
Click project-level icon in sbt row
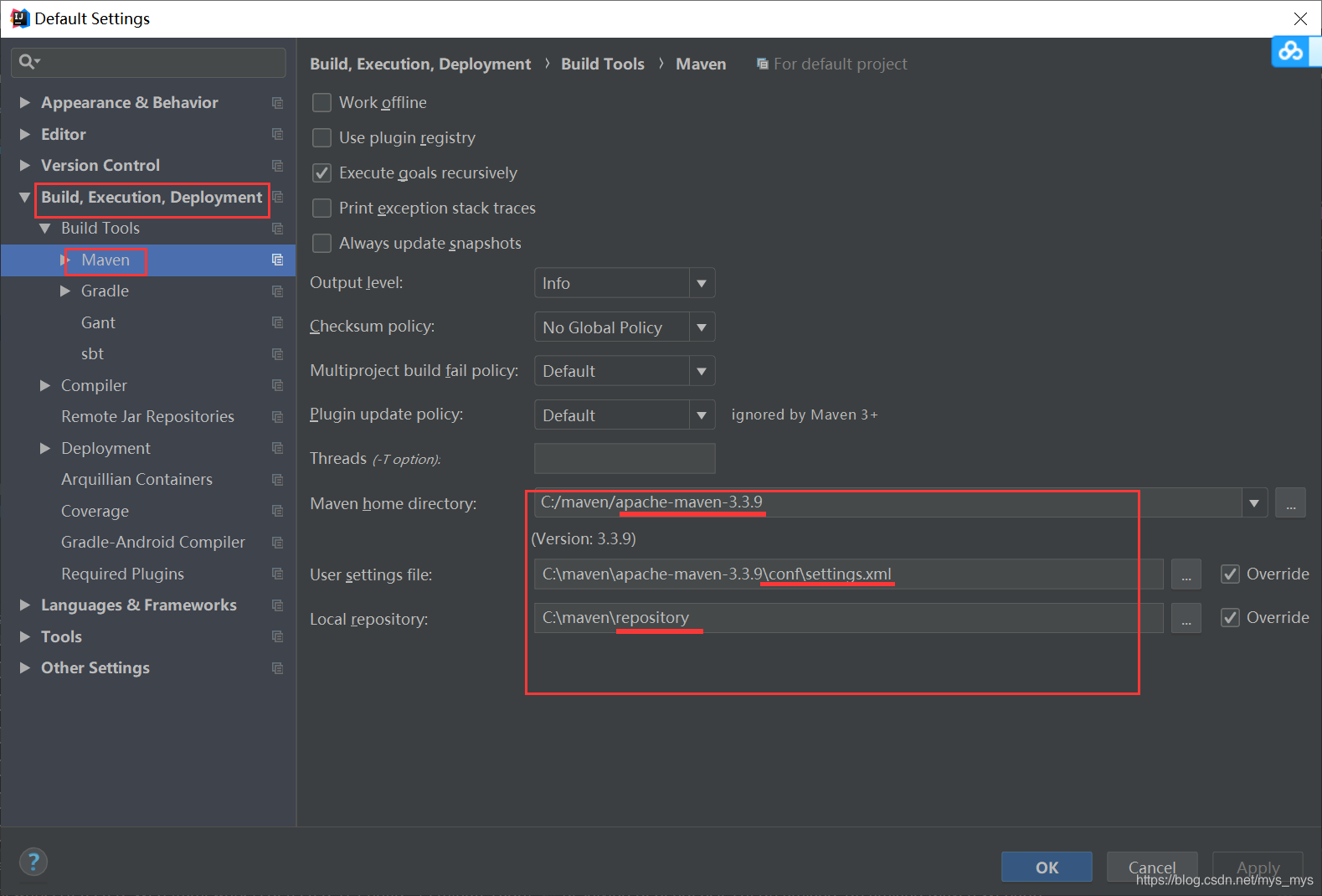(x=278, y=354)
